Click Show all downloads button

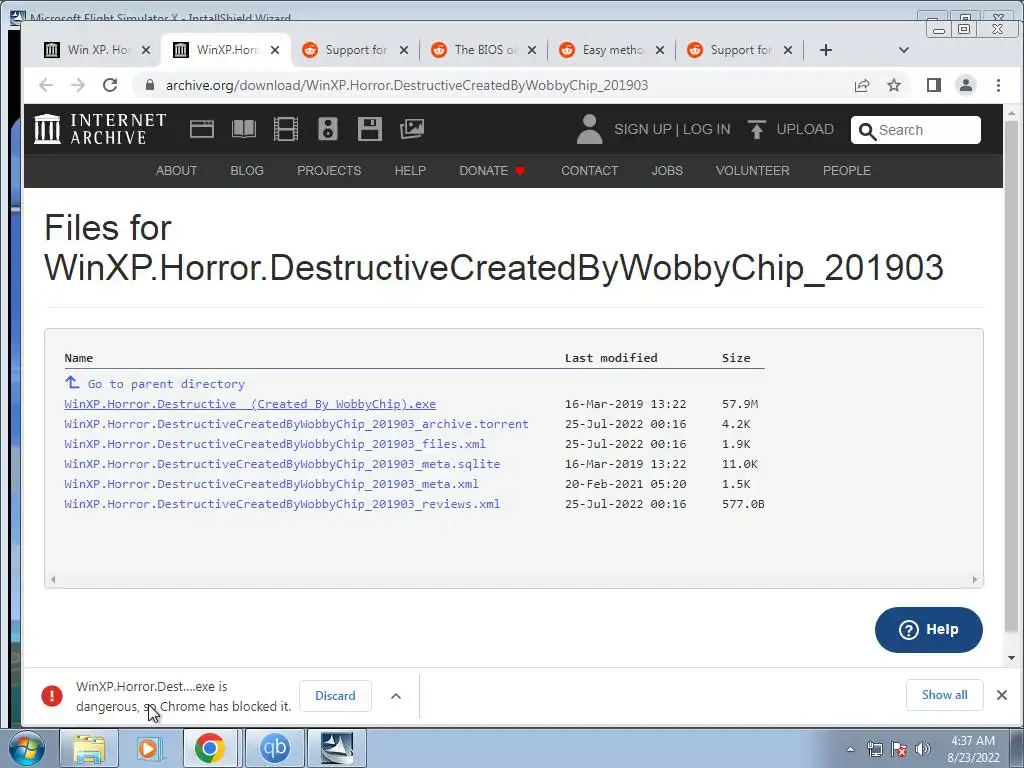944,695
